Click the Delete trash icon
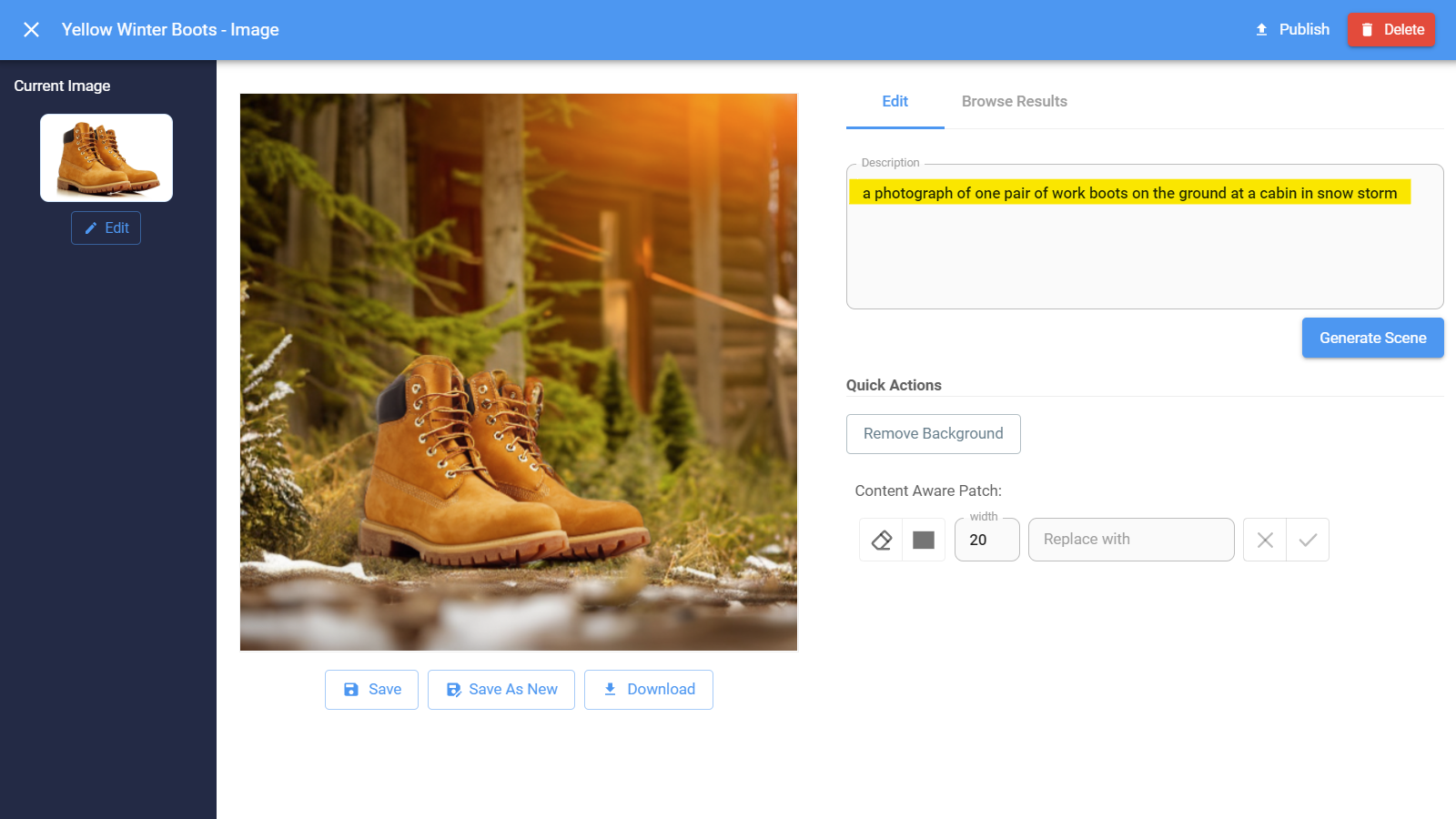 (x=1368, y=29)
